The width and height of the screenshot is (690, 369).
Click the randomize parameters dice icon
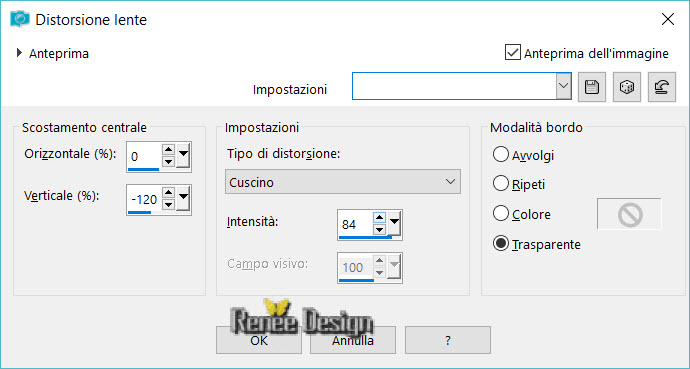tap(627, 87)
